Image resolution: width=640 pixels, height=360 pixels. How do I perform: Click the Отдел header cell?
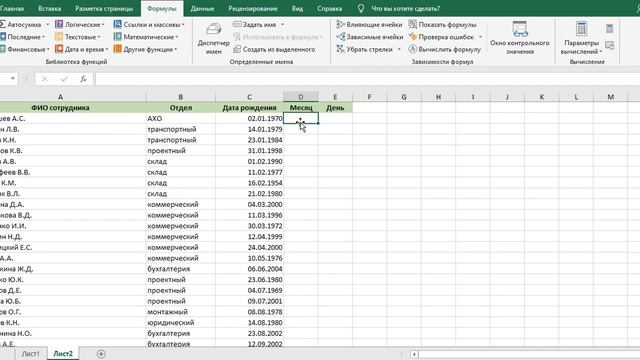coord(180,108)
